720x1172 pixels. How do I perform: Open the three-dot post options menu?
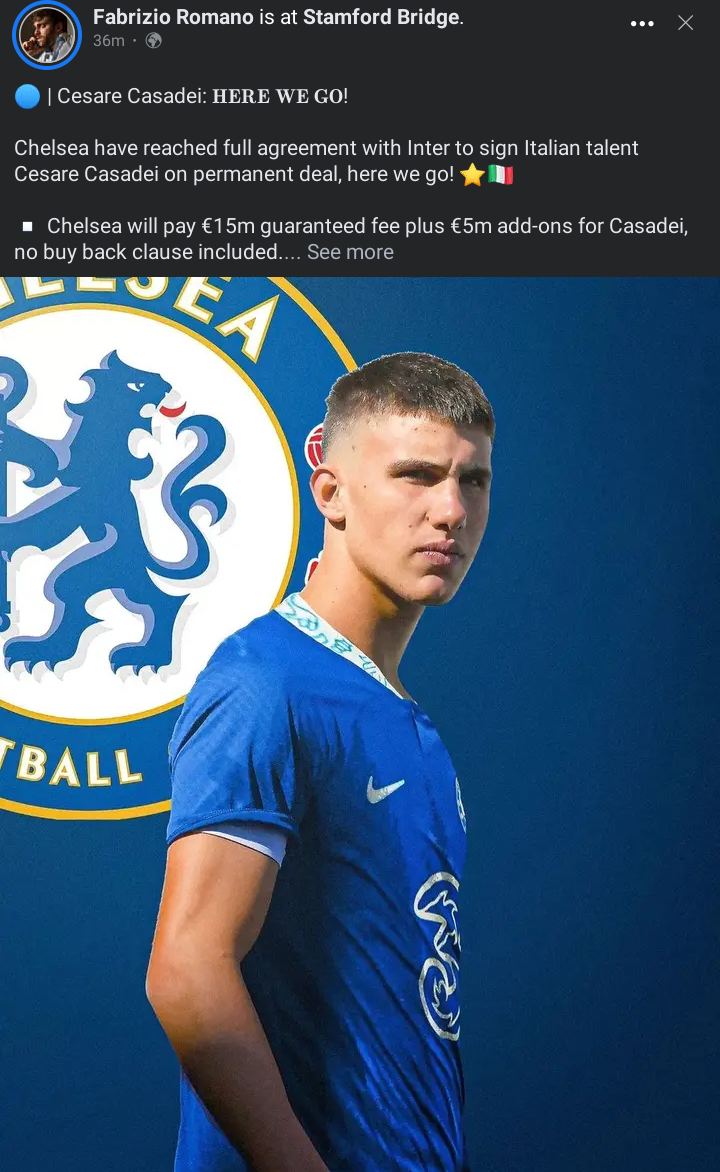pyautogui.click(x=642, y=24)
